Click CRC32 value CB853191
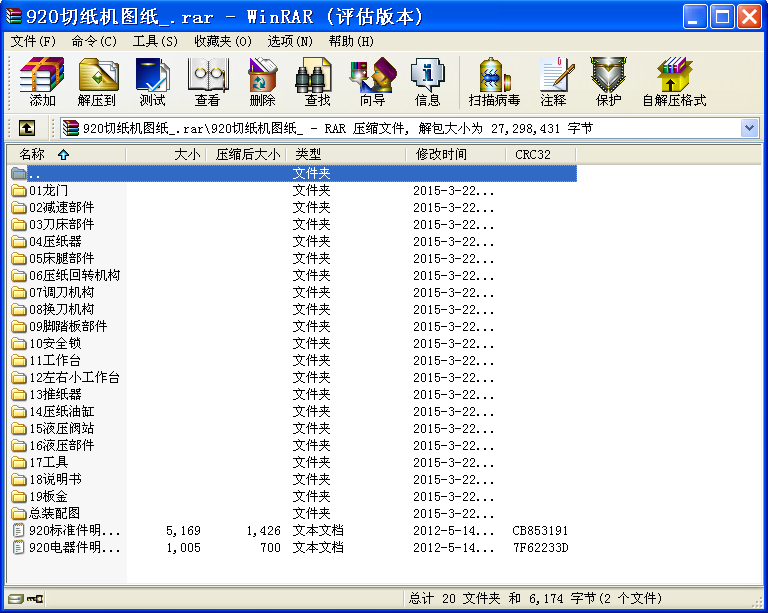This screenshot has width=768, height=613. [x=540, y=531]
